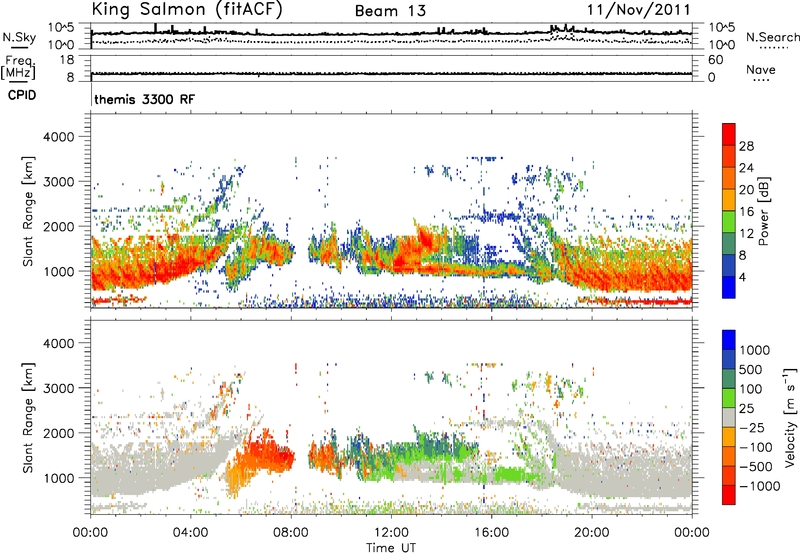This screenshot has width=800, height=554.
Task: Click 'Slant Range [km]' label of the power panel
Action: (x=28, y=211)
